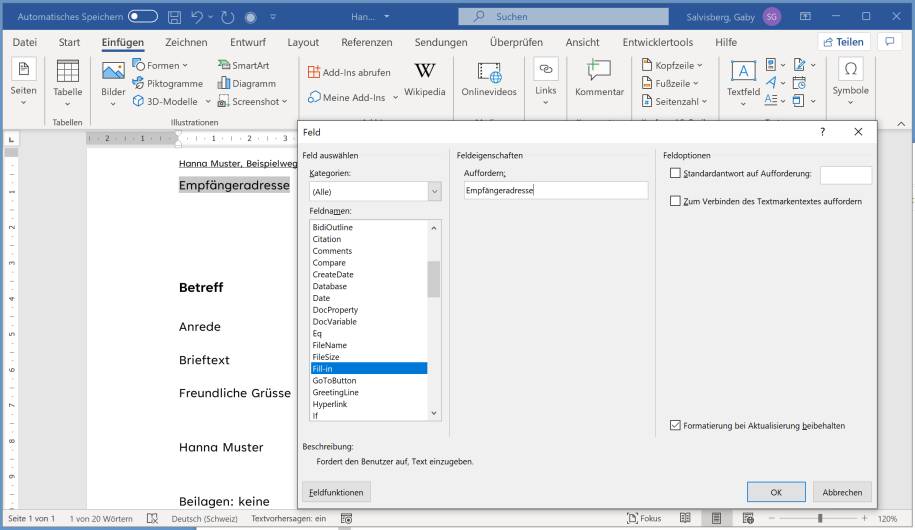Screen dimensions: 915x530
Task: Switch to the Referenzen tab
Action: click(366, 42)
